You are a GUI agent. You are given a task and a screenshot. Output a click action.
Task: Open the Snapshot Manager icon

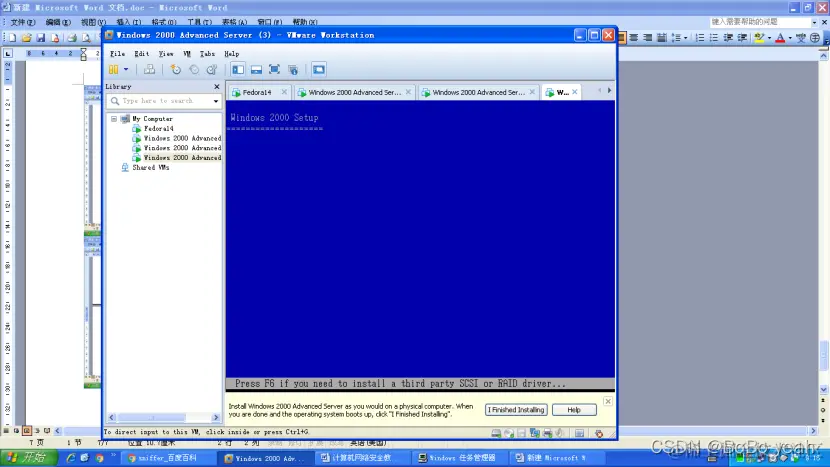coord(212,69)
